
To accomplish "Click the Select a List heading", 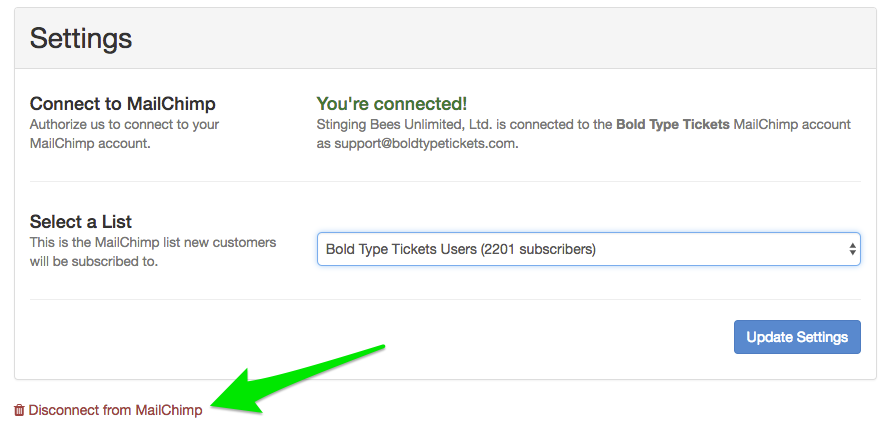I will [81, 221].
